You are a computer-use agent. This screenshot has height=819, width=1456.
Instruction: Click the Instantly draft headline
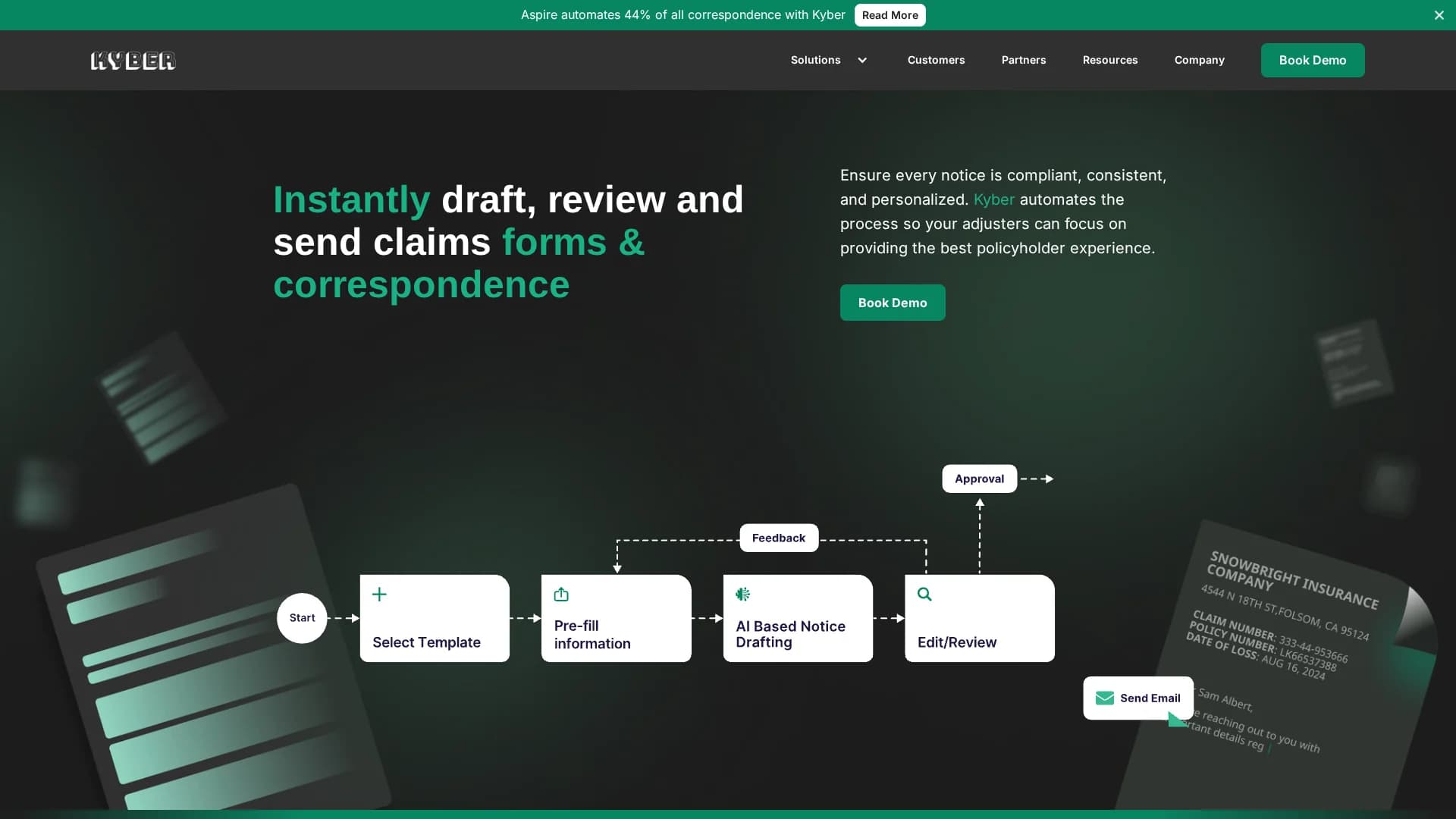point(508,242)
